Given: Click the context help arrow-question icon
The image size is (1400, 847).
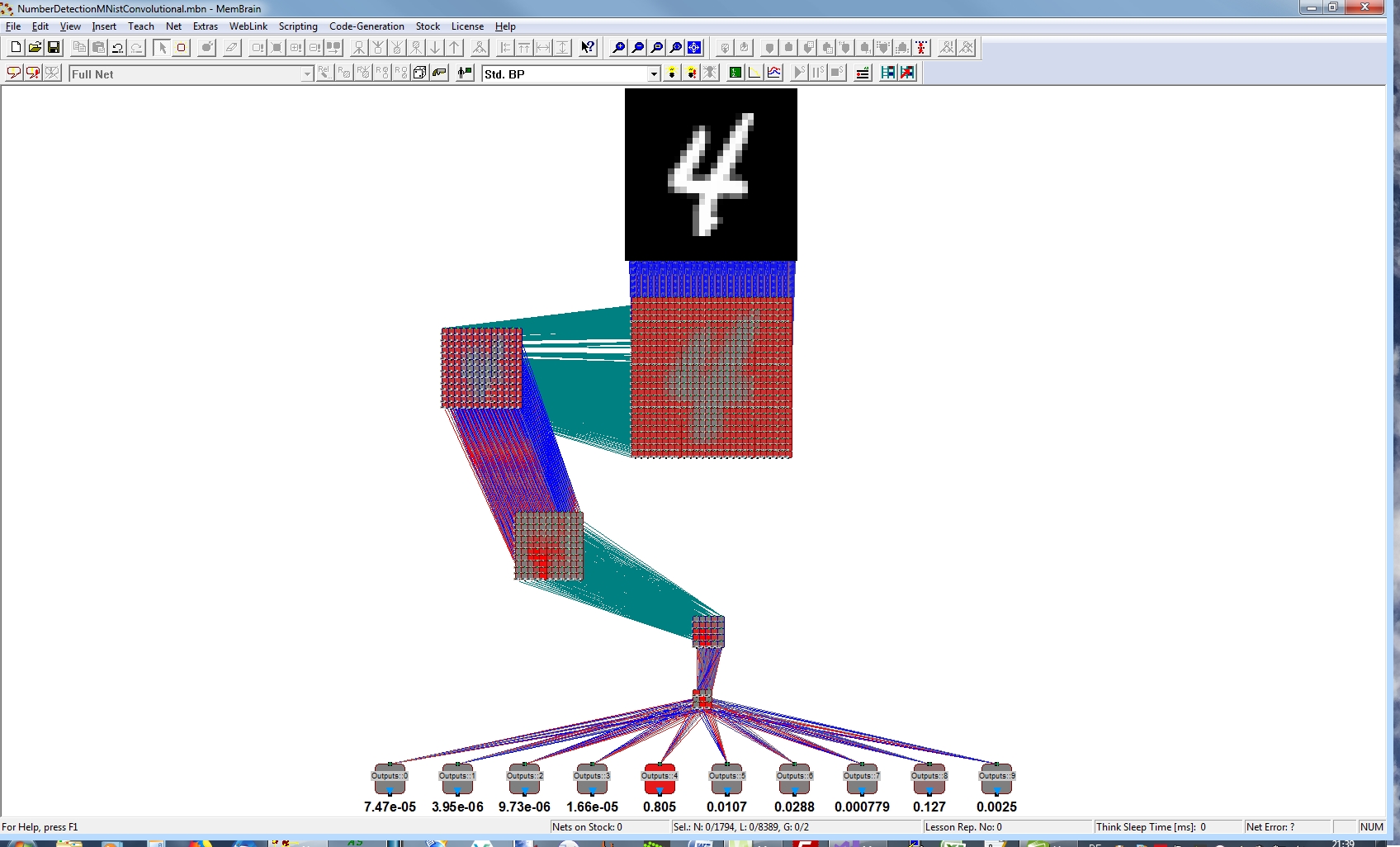Looking at the screenshot, I should (x=588, y=48).
